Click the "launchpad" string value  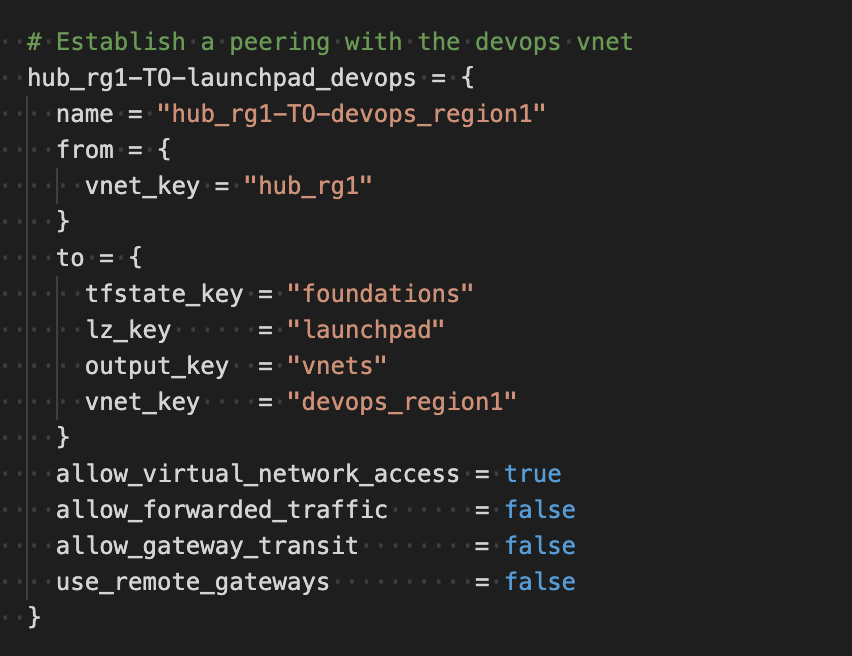click(x=366, y=330)
